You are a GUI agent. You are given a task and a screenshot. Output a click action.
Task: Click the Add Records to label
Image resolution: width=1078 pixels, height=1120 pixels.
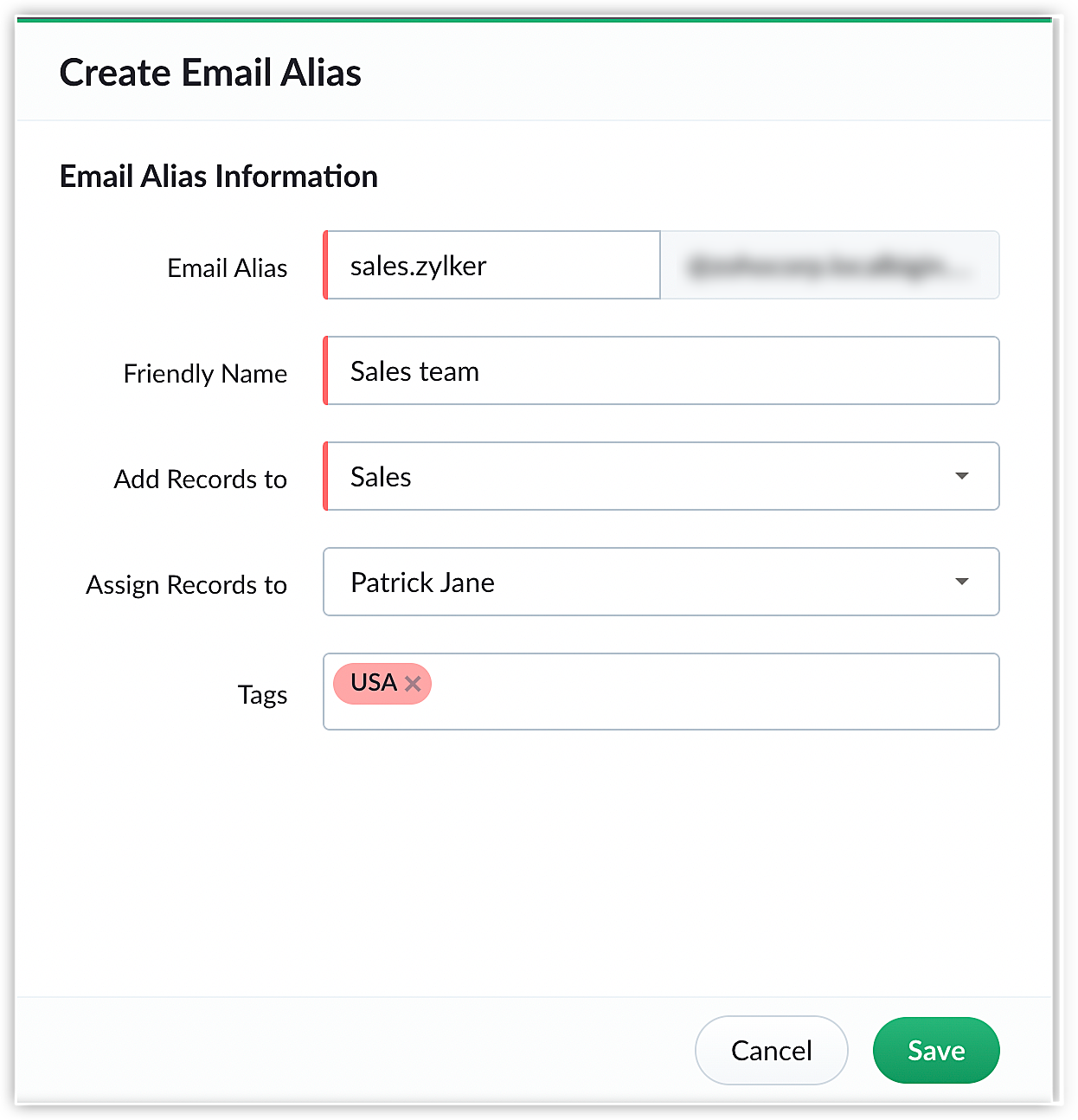pos(201,480)
